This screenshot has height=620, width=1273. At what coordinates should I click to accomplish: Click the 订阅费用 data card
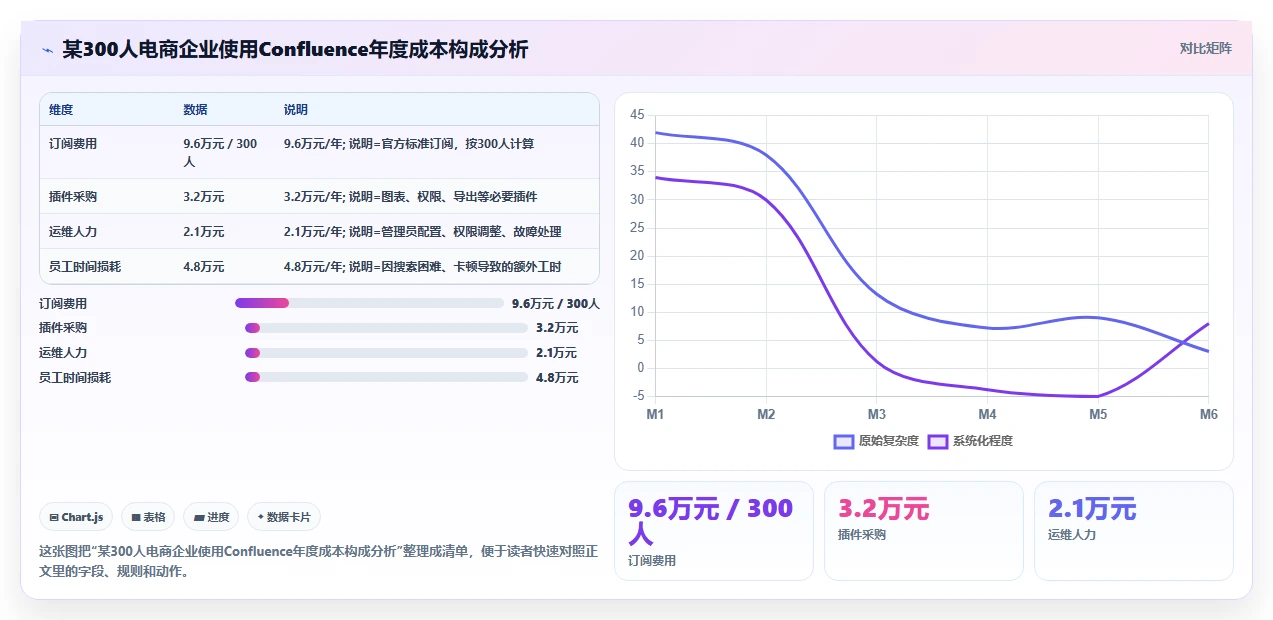[x=714, y=531]
